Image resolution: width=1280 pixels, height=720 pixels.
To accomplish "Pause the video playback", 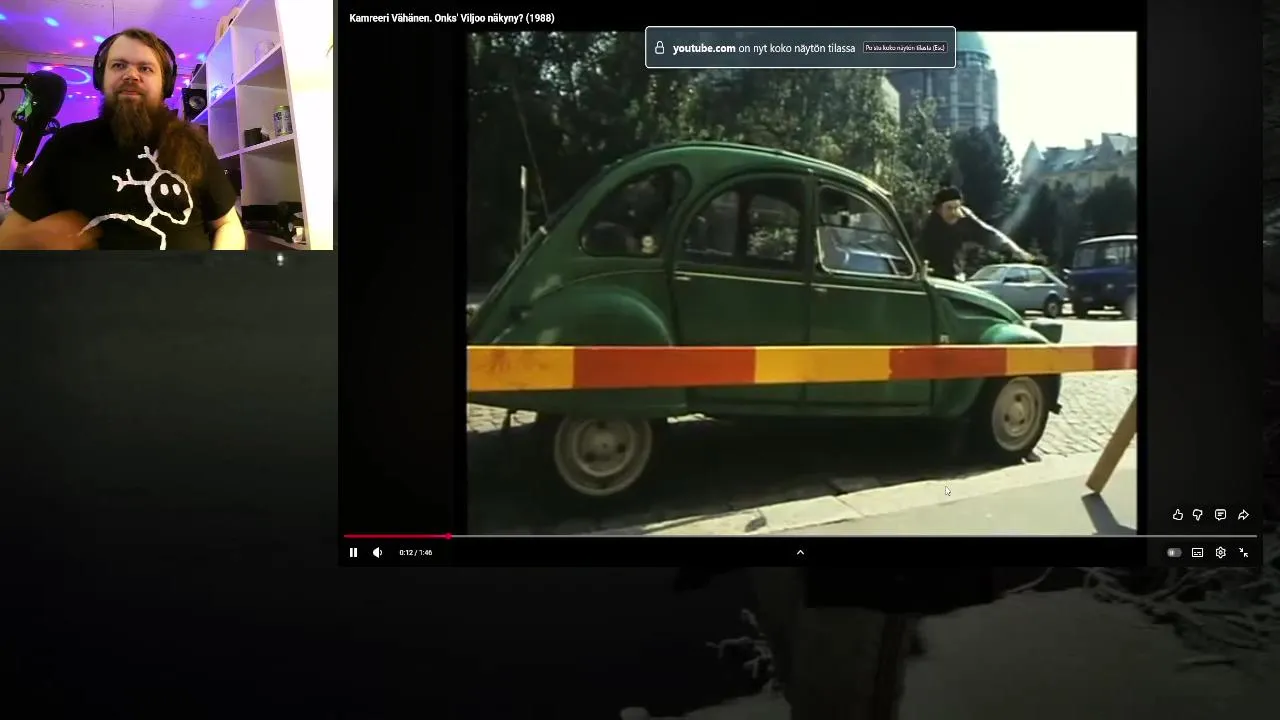I will (x=353, y=552).
